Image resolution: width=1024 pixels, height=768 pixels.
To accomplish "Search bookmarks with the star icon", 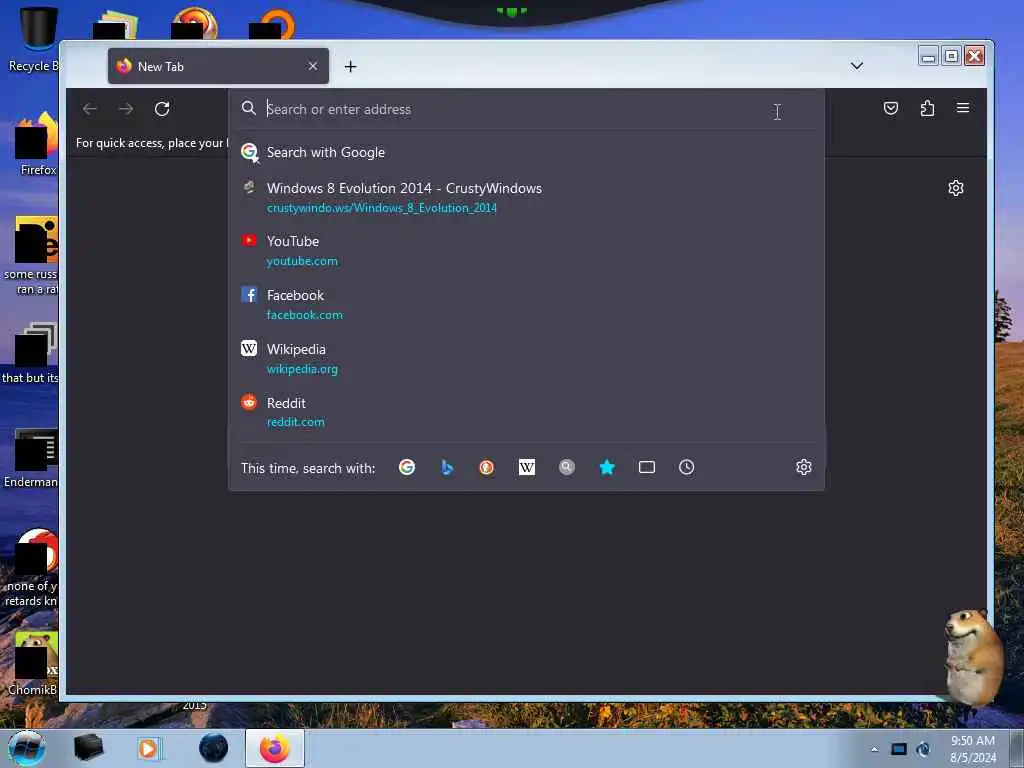I will click(607, 468).
